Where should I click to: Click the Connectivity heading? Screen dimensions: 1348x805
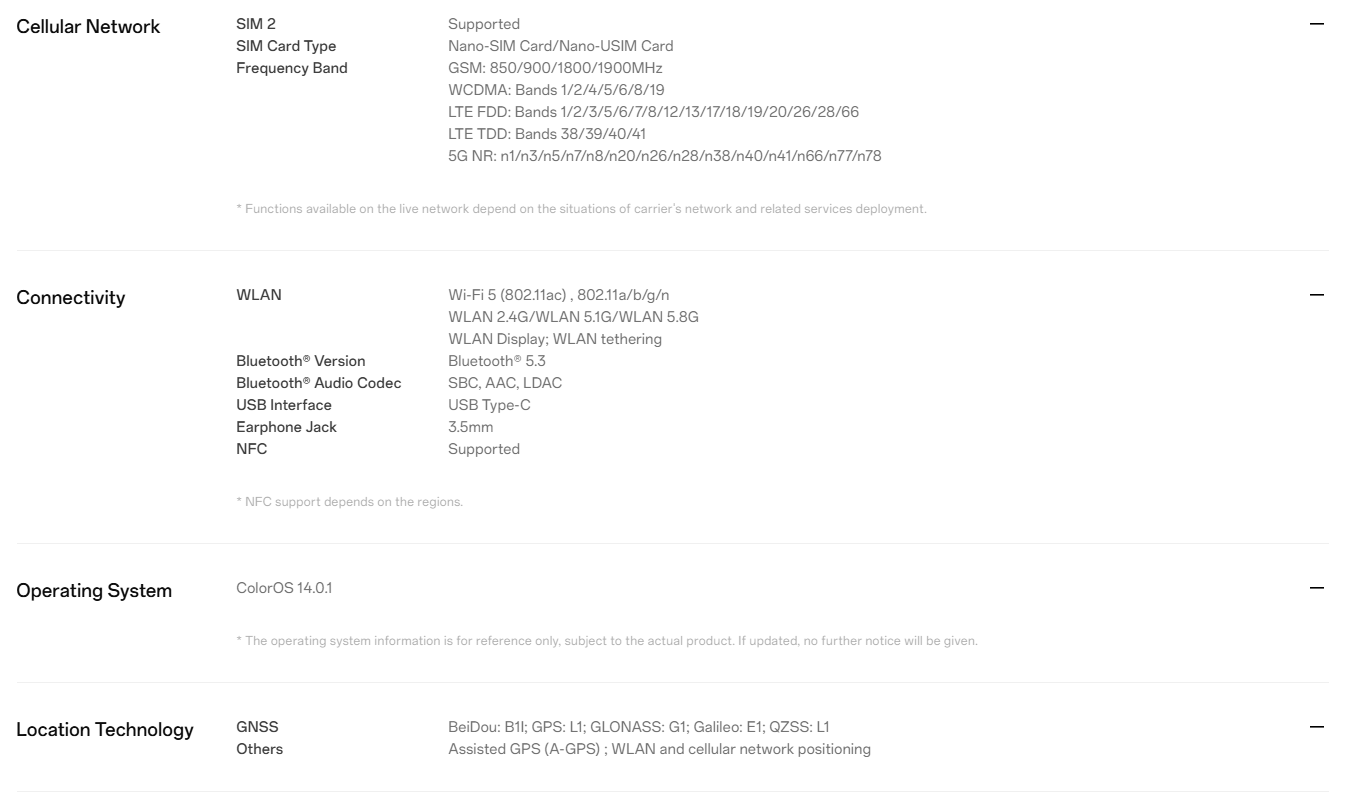click(72, 298)
